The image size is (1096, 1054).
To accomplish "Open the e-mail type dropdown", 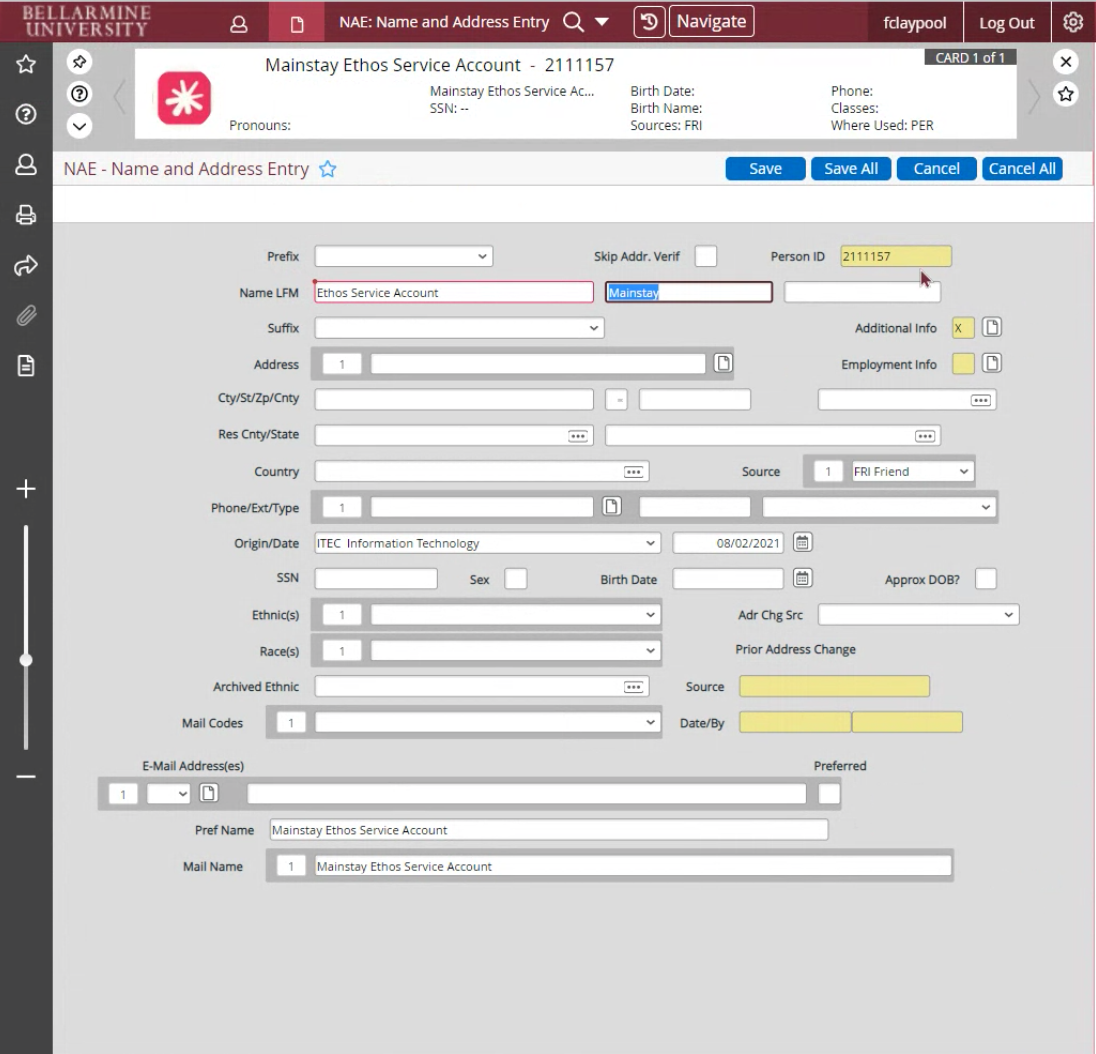I will pos(168,794).
